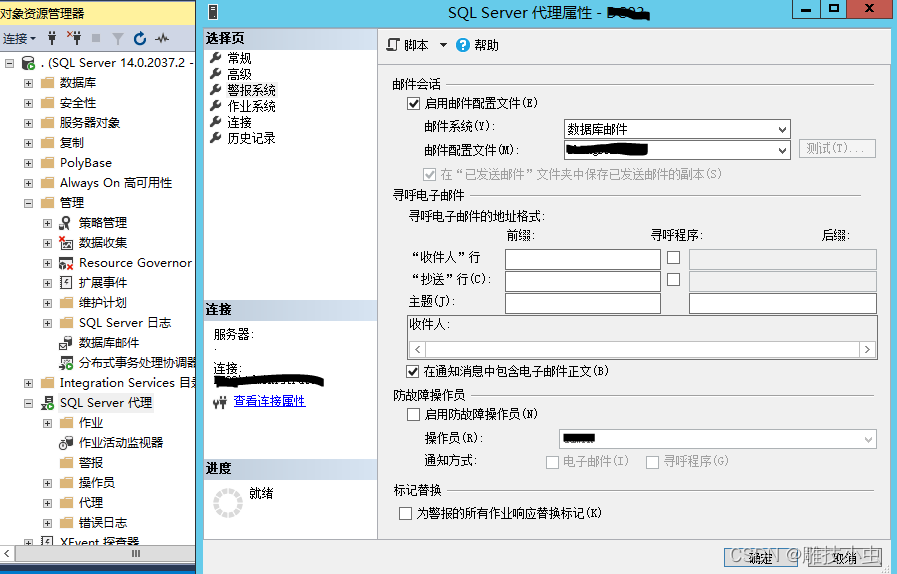Toggle 在通知消息中包含电子邮件正文 checkbox
This screenshot has height=574, width=897.
click(412, 371)
